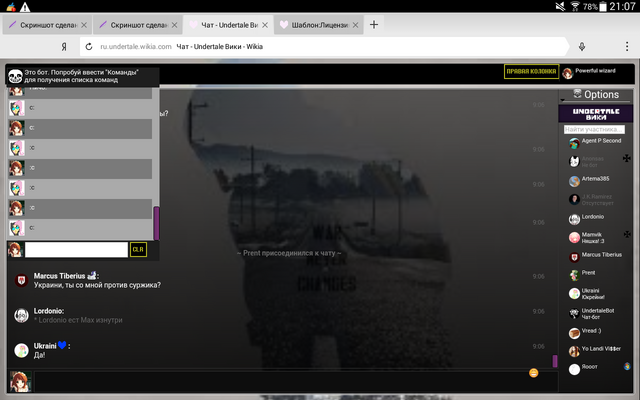This screenshot has width=640, height=400.
Task: Tap the battery 78% indicator
Action: pos(595,7)
